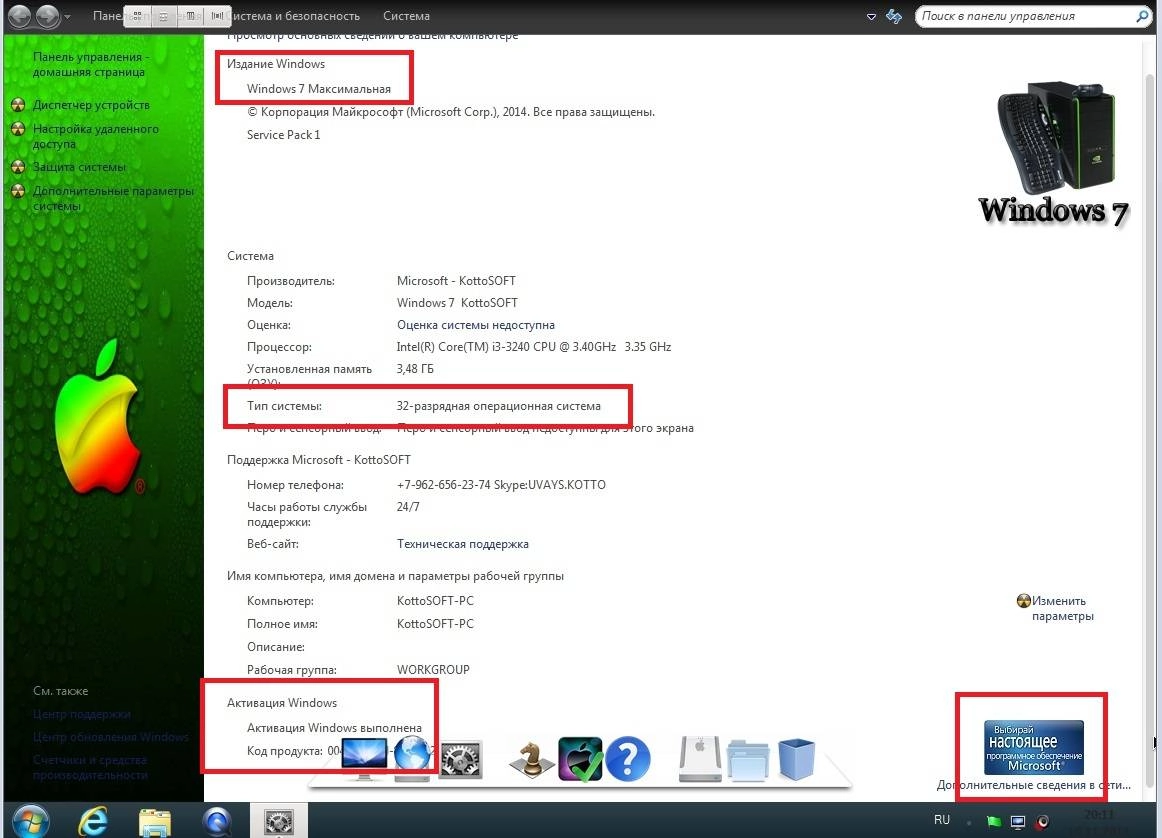Image resolution: width=1162 pixels, height=838 pixels.
Task: Click network monitor tray icon
Action: click(x=1017, y=822)
